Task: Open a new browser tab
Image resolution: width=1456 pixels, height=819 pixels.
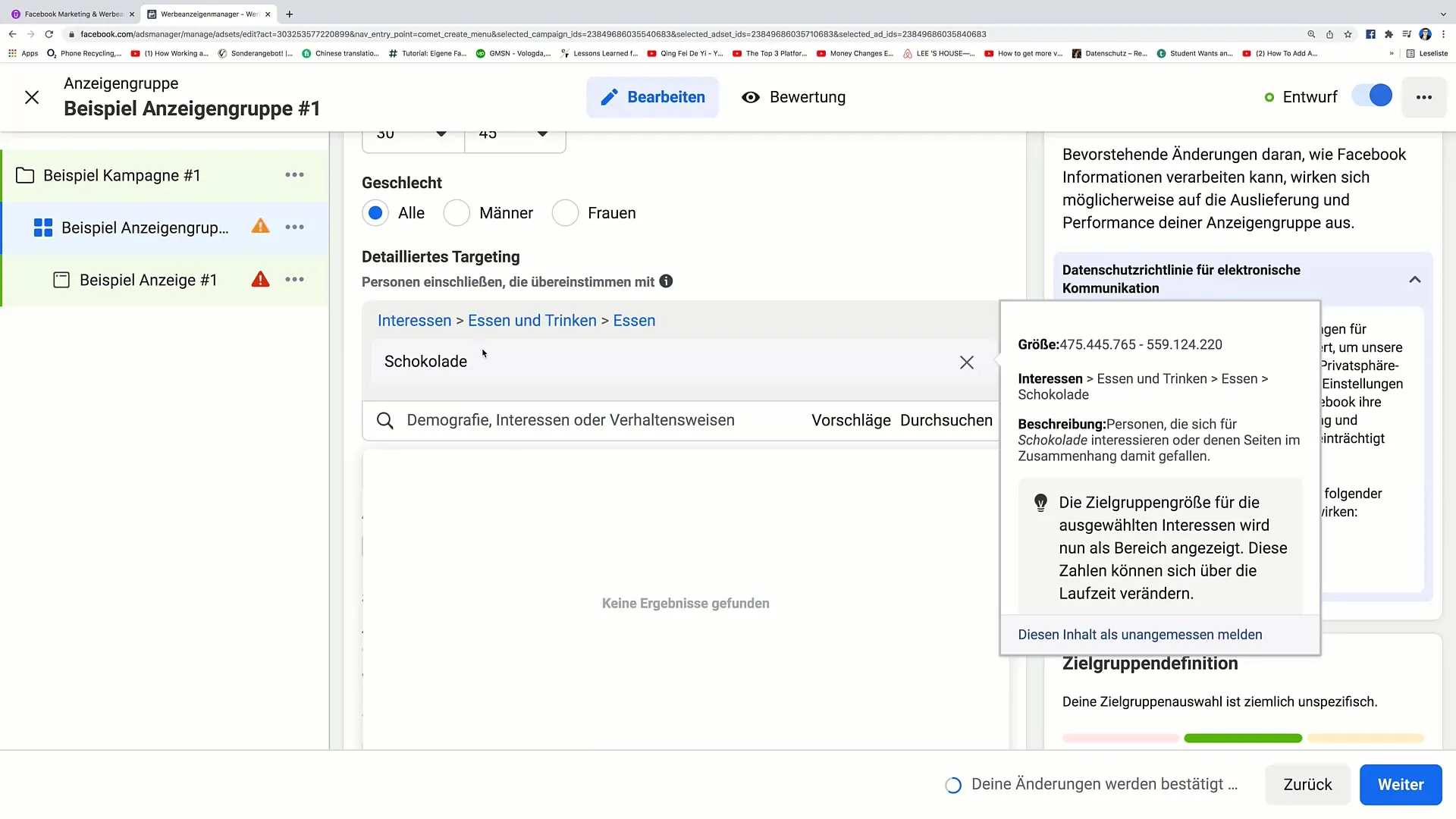Action: point(289,14)
